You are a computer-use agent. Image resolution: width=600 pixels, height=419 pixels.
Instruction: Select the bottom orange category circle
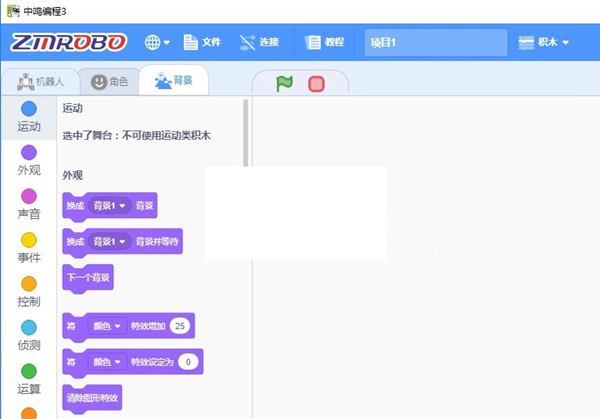[29, 414]
